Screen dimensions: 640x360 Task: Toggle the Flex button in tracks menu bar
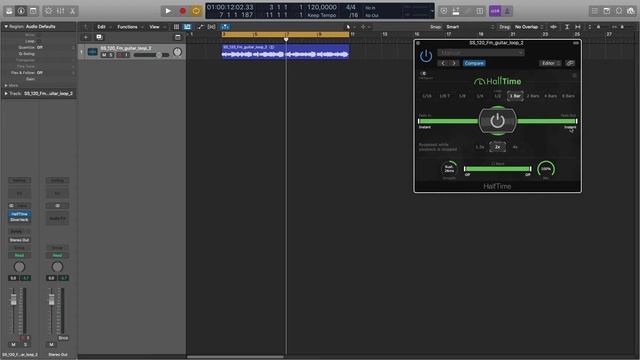point(211,27)
